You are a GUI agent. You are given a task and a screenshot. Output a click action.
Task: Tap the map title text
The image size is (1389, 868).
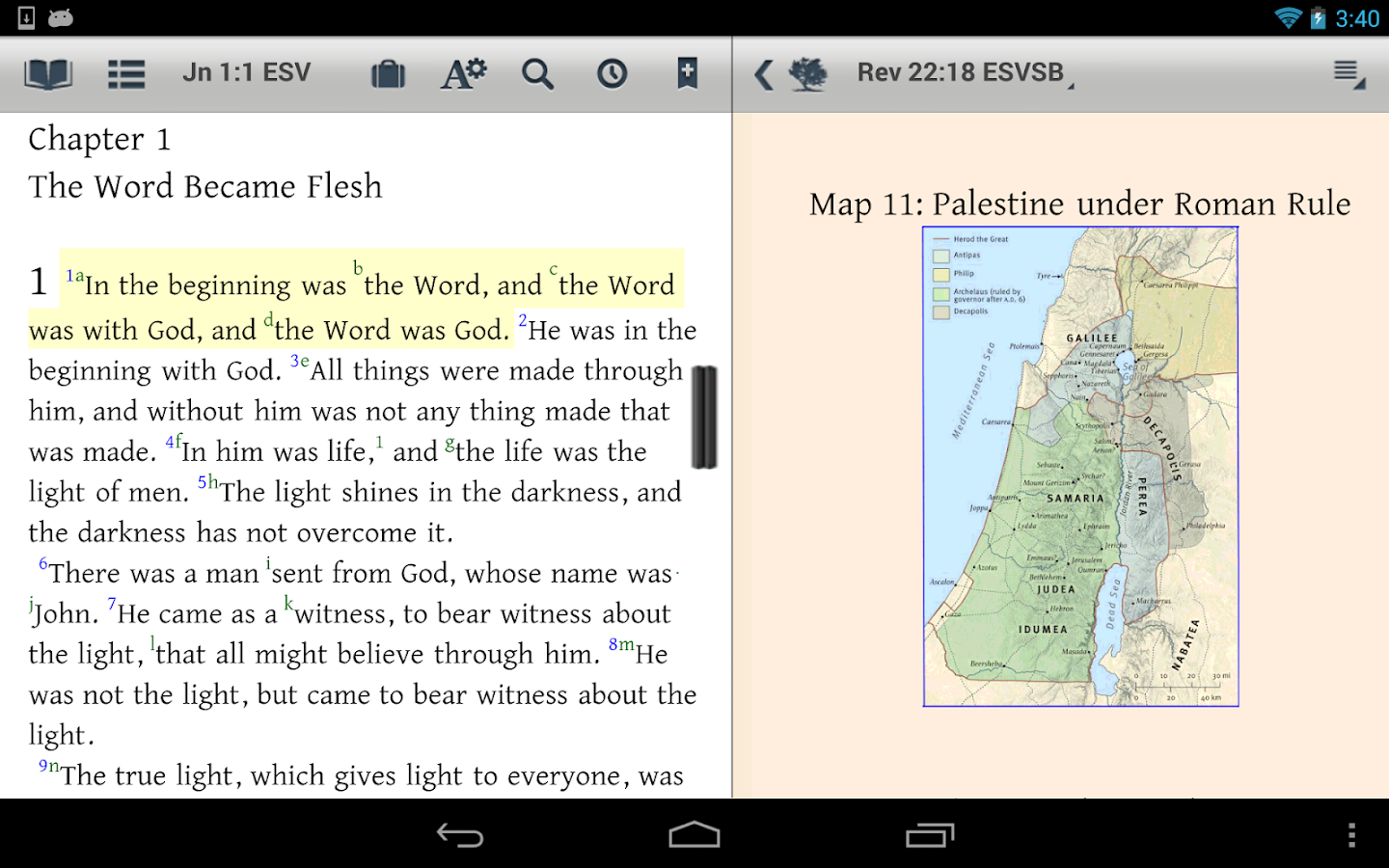pyautogui.click(x=1080, y=204)
